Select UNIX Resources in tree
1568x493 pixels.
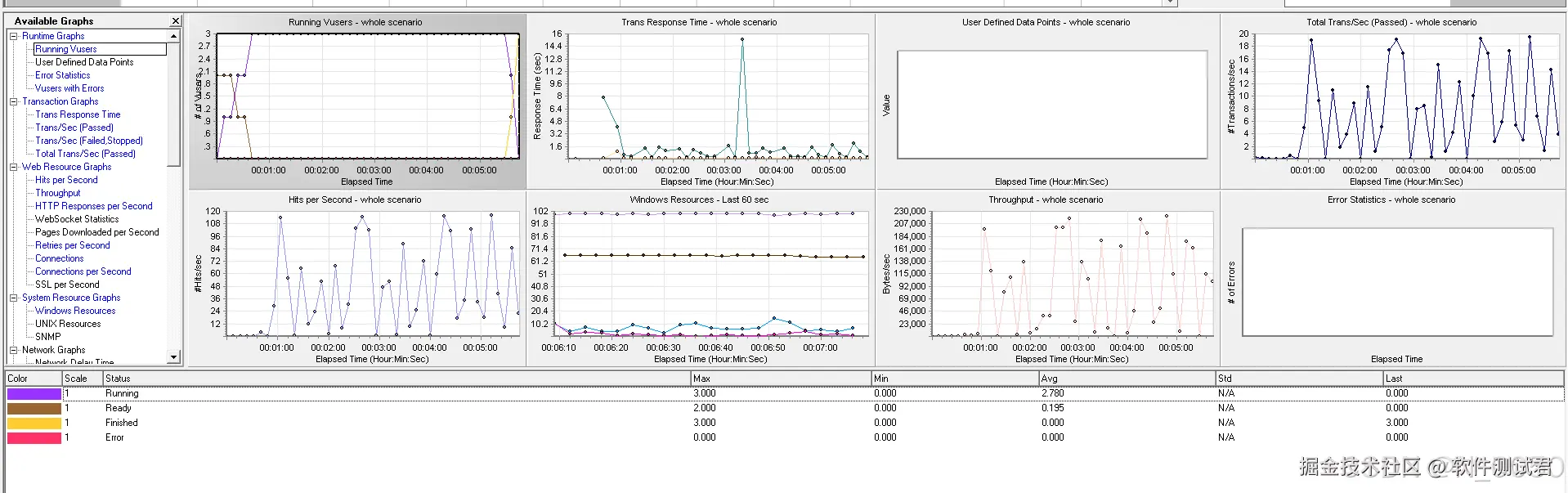(68, 324)
